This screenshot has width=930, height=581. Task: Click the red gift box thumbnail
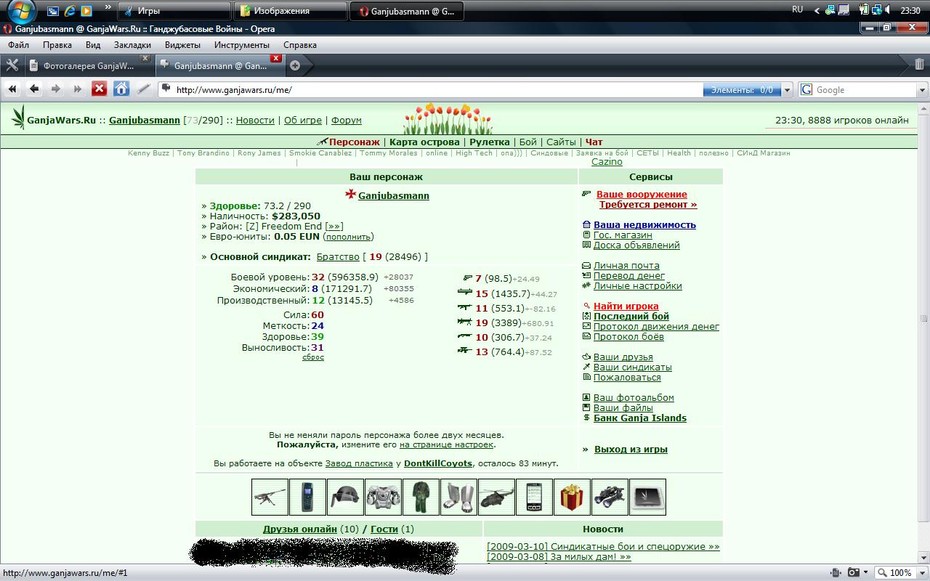(572, 497)
